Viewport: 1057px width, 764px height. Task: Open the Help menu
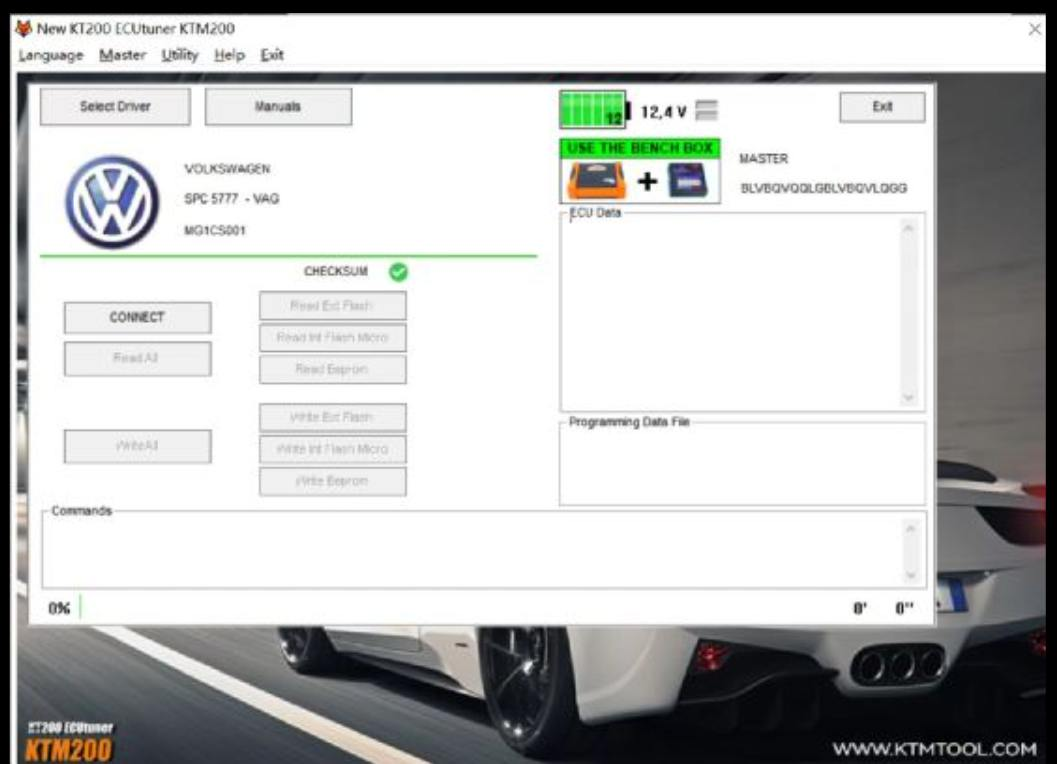229,55
